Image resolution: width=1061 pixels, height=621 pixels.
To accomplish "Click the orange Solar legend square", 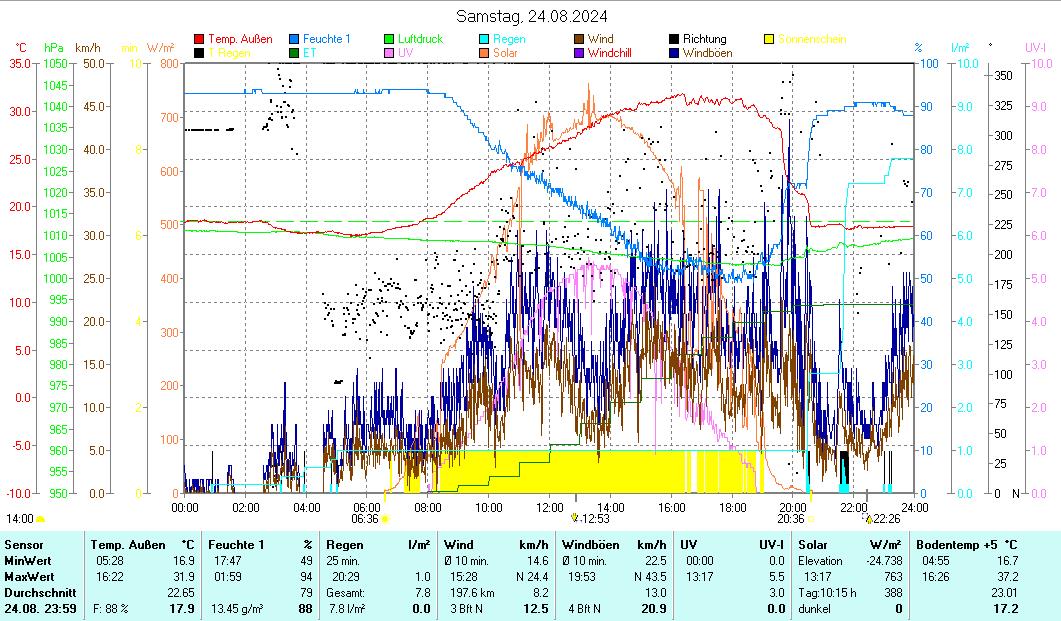I will coord(484,53).
